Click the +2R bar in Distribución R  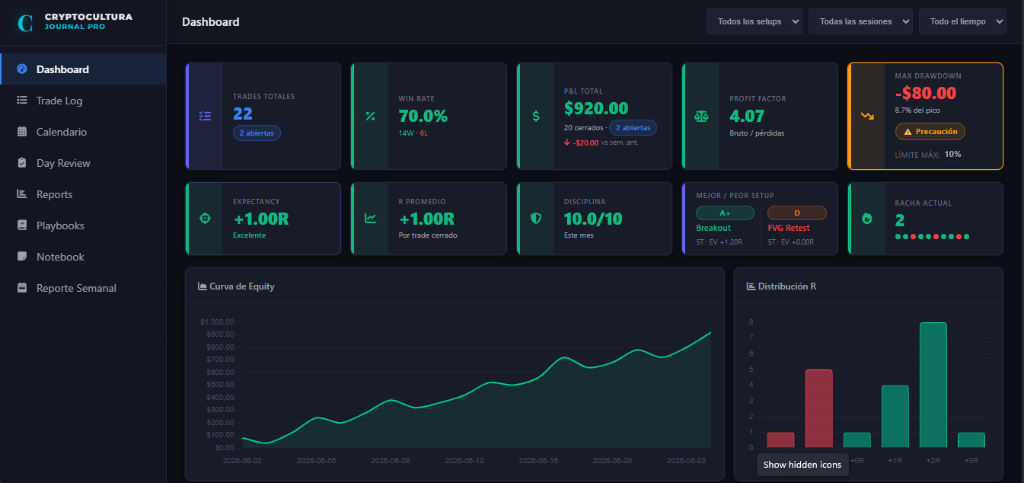click(x=933, y=385)
